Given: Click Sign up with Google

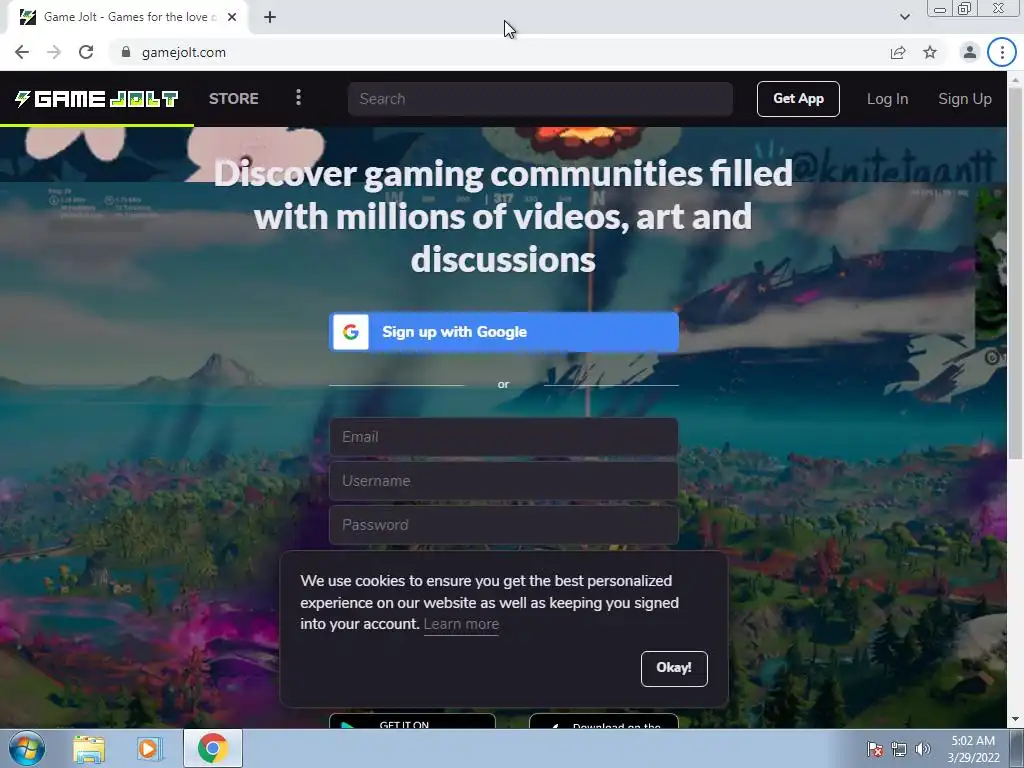Looking at the screenshot, I should 504,332.
